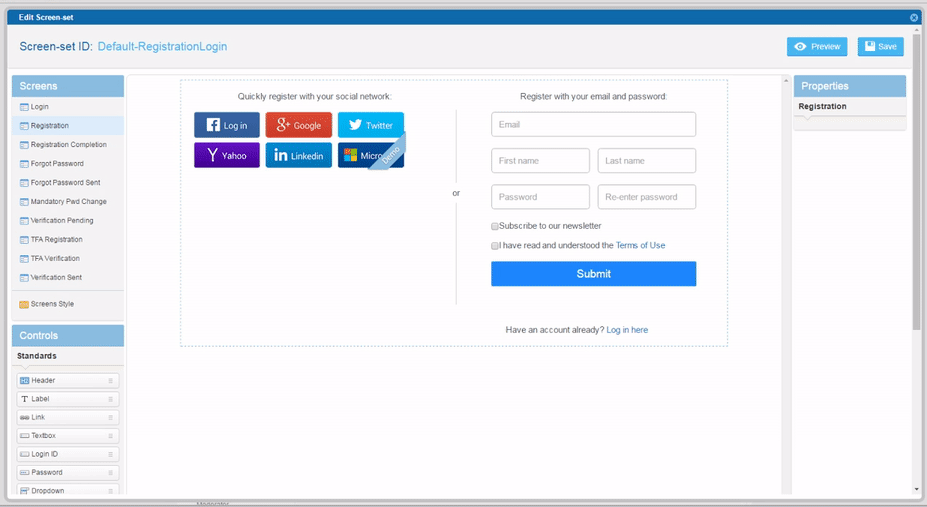927x507 pixels.
Task: Click the Login screen icon in Screens list
Action: [x=24, y=107]
